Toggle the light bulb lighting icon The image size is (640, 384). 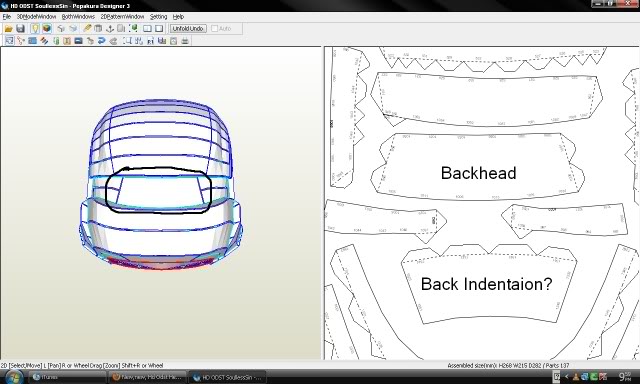(x=35, y=29)
